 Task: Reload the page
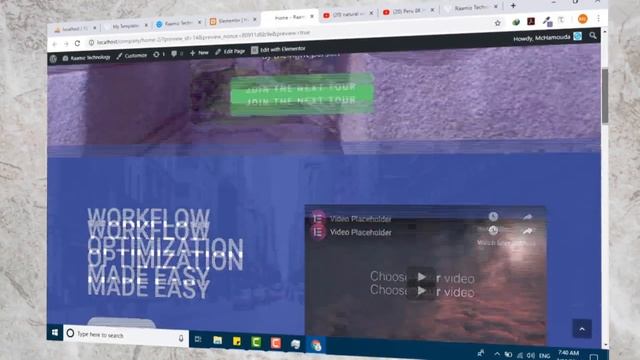pyautogui.click(x=77, y=43)
